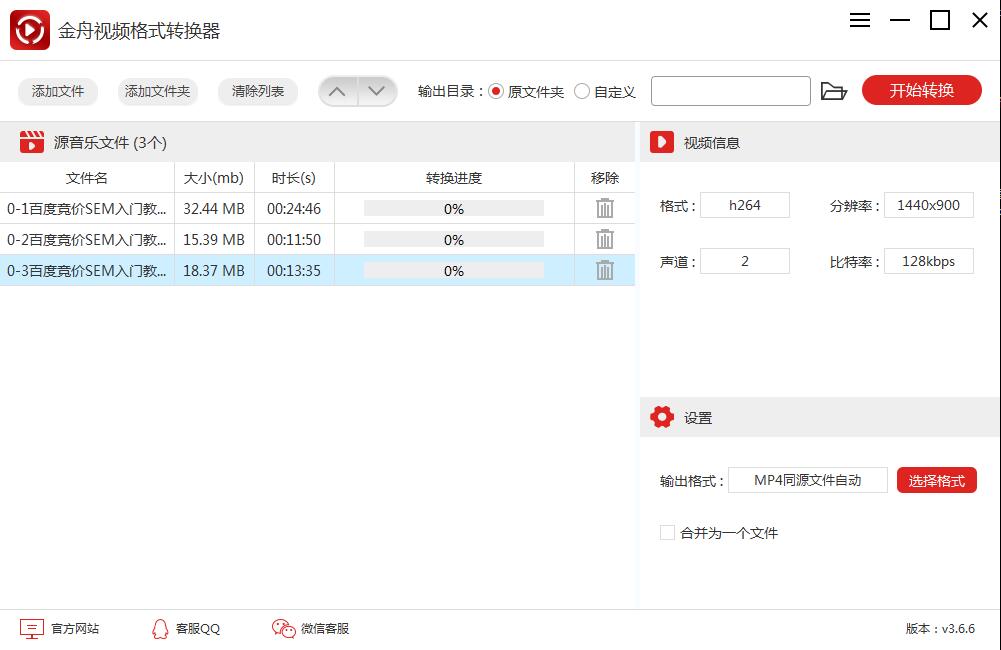This screenshot has width=1001, height=650.
Task: Click the source files clapperboard icon
Action: point(32,142)
